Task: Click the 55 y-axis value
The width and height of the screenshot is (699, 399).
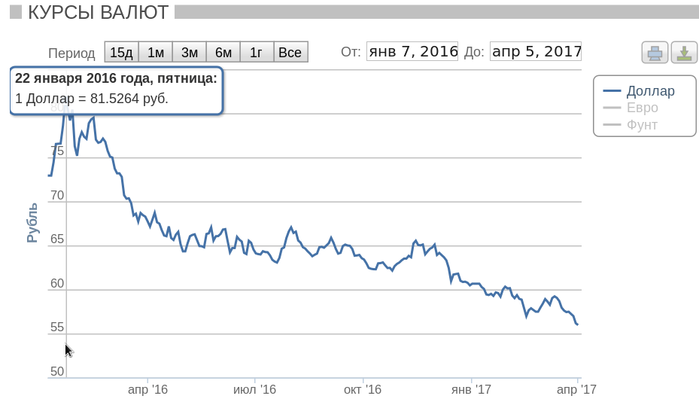Action: [x=57, y=327]
